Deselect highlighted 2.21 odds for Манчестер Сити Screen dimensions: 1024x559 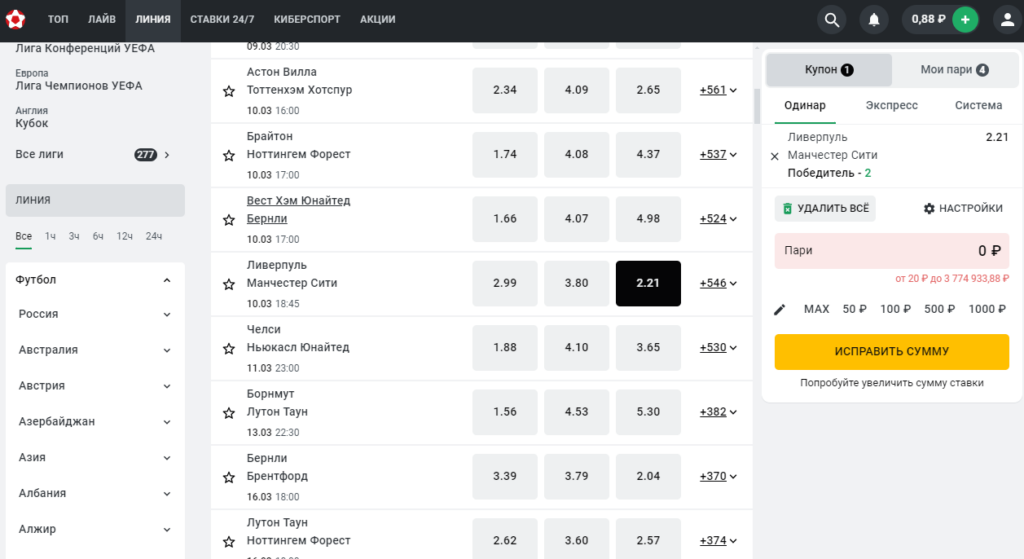pos(648,283)
